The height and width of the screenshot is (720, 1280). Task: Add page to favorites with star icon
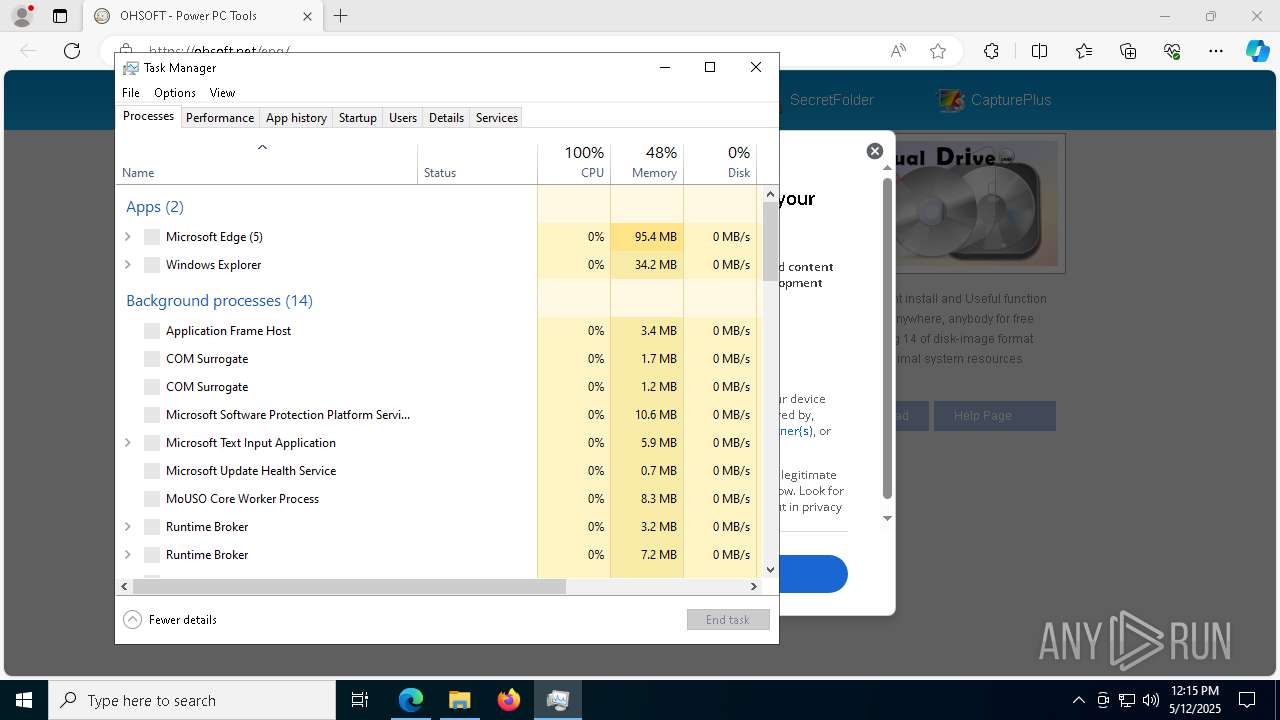(938, 51)
